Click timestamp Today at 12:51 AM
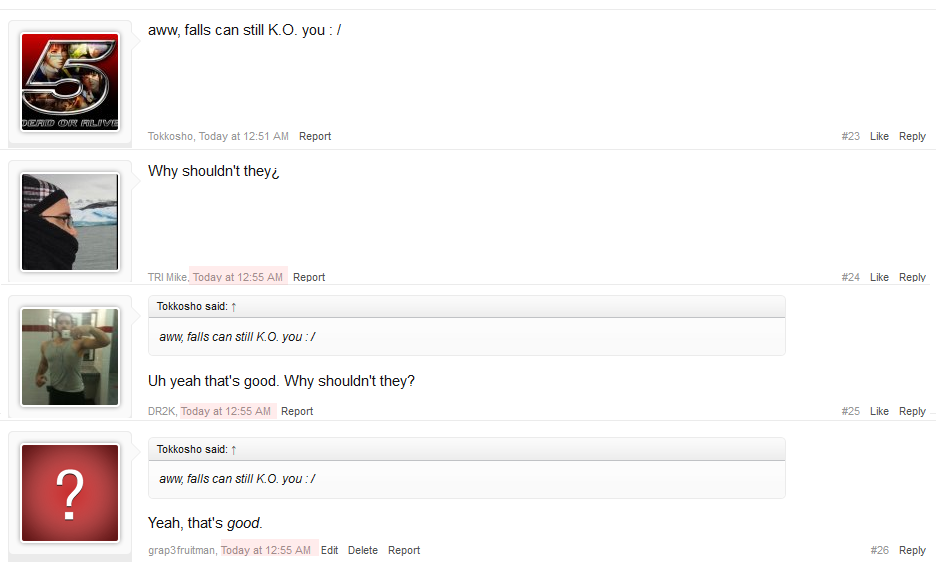936x562 pixels. pyautogui.click(x=244, y=136)
